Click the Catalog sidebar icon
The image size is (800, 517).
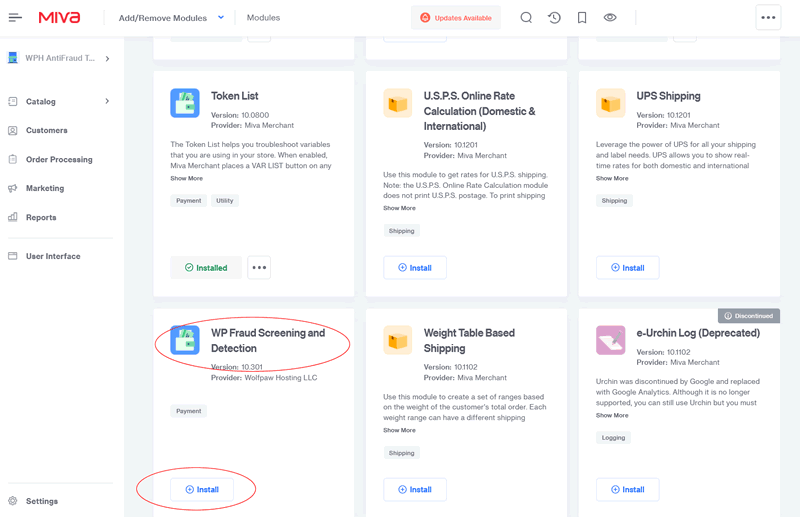coord(13,102)
